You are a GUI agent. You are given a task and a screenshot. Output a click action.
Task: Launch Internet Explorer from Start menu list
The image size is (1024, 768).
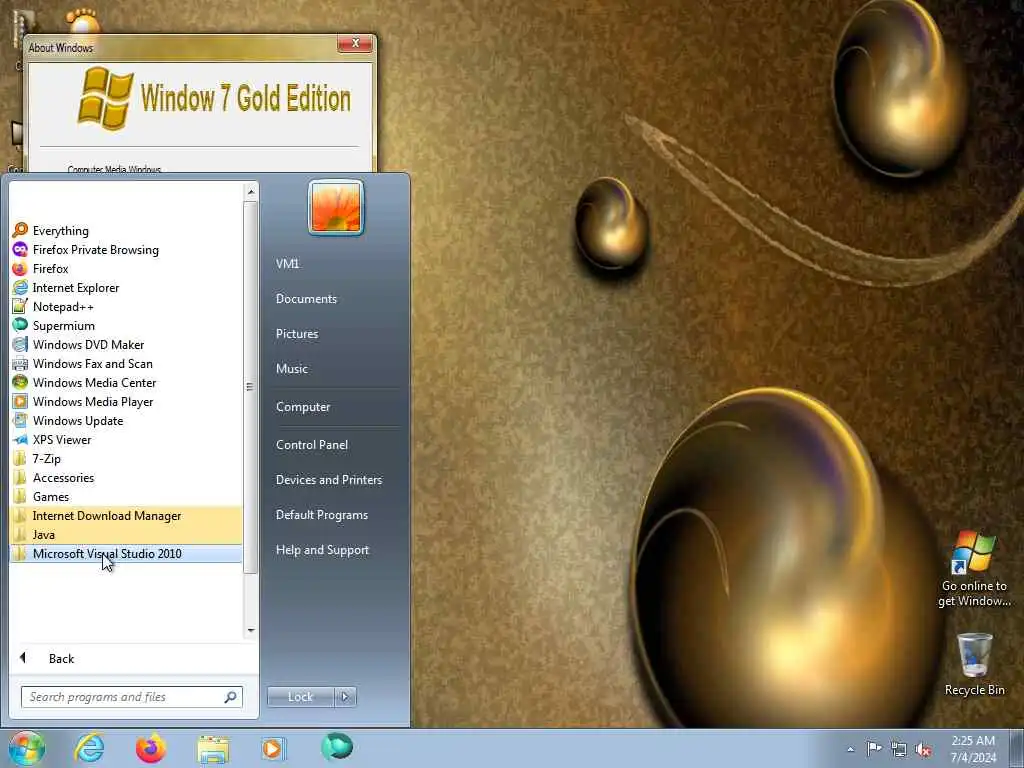coord(126,287)
